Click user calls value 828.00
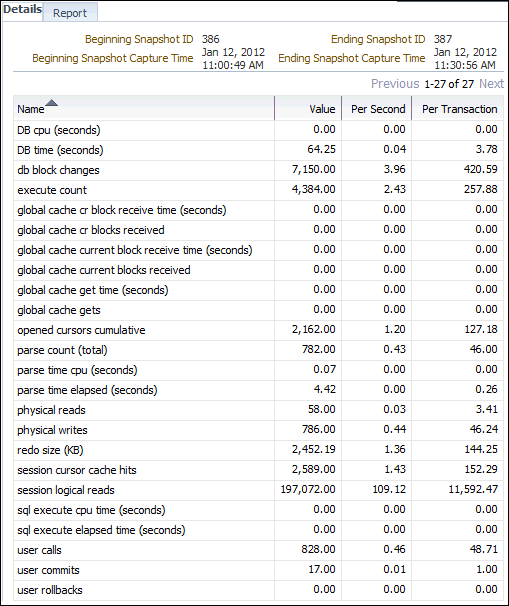The height and width of the screenshot is (606, 509). point(319,550)
